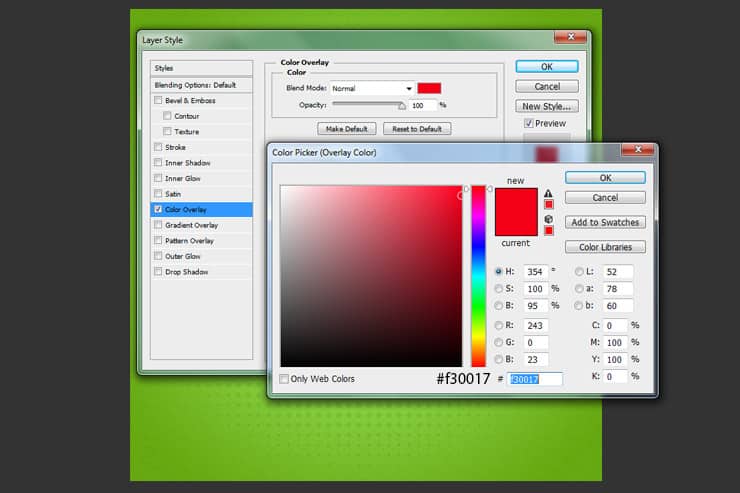Screen dimensions: 740x493
Task: Open the Blend Mode Normal dropdown
Action: point(372,88)
